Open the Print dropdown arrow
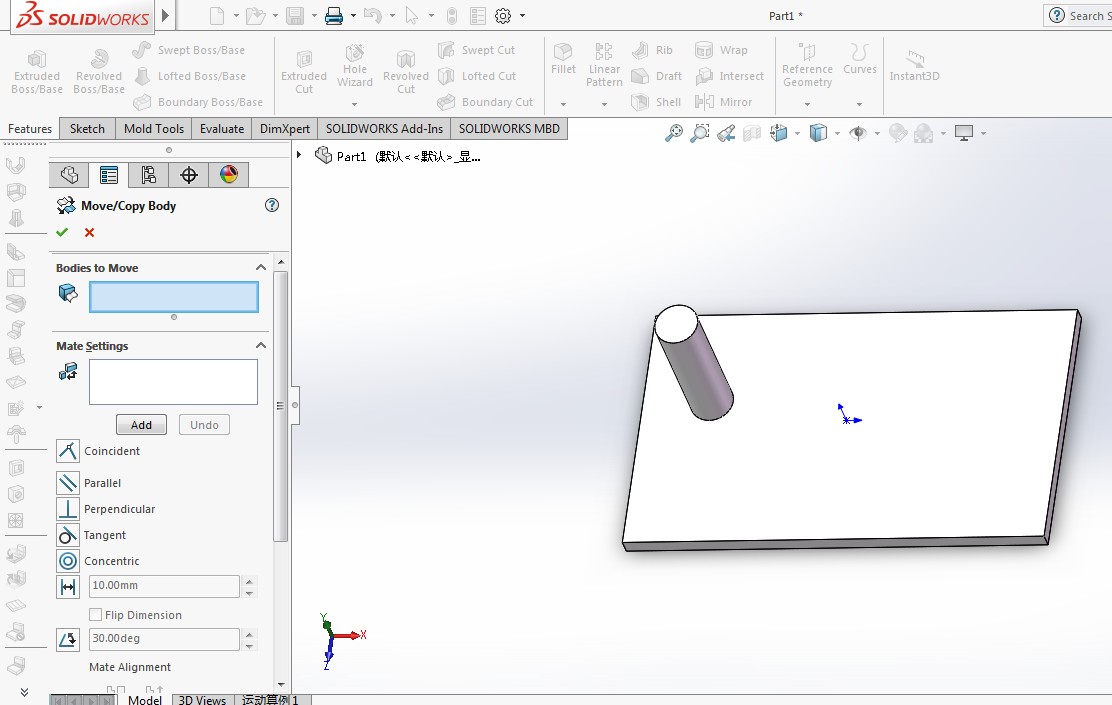This screenshot has width=1112, height=705. tap(353, 16)
